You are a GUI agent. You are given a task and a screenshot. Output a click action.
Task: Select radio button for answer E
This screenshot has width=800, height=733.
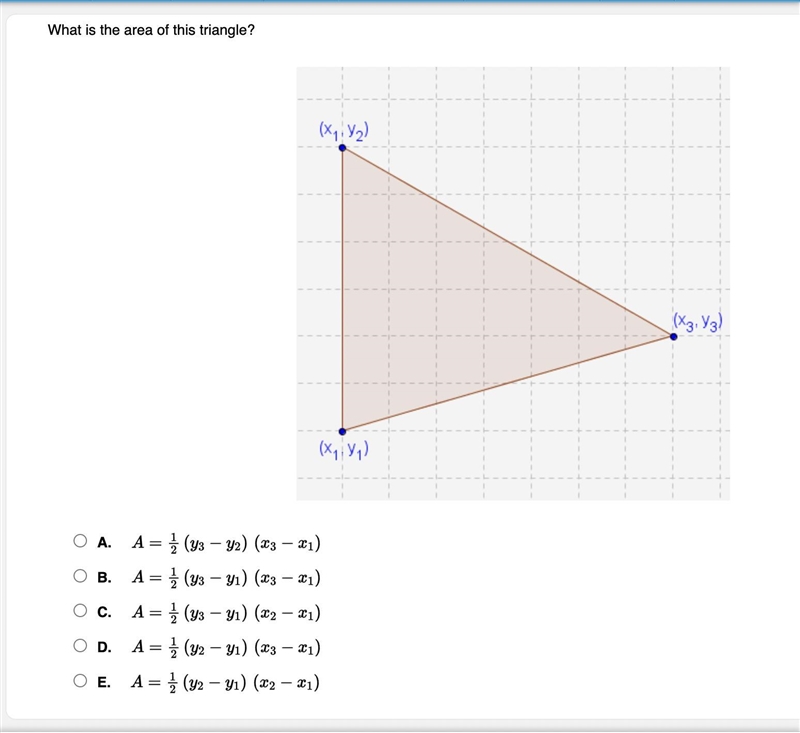pos(80,680)
